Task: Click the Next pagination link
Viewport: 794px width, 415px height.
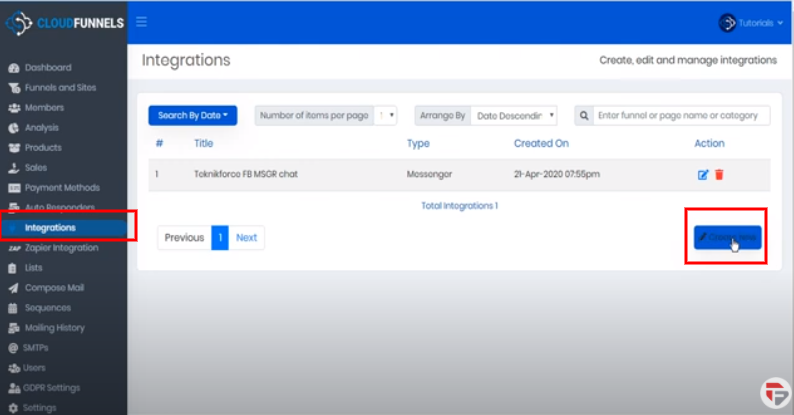Action: click(246, 238)
